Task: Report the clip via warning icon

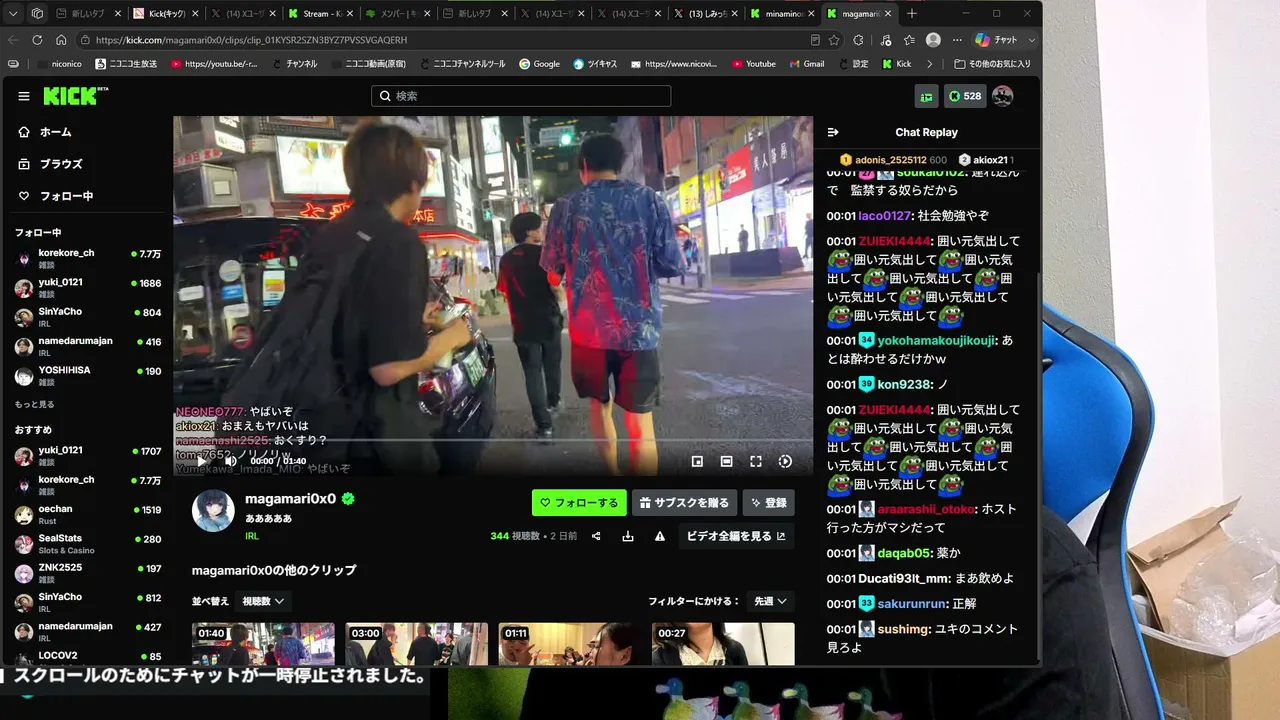Action: tap(660, 536)
